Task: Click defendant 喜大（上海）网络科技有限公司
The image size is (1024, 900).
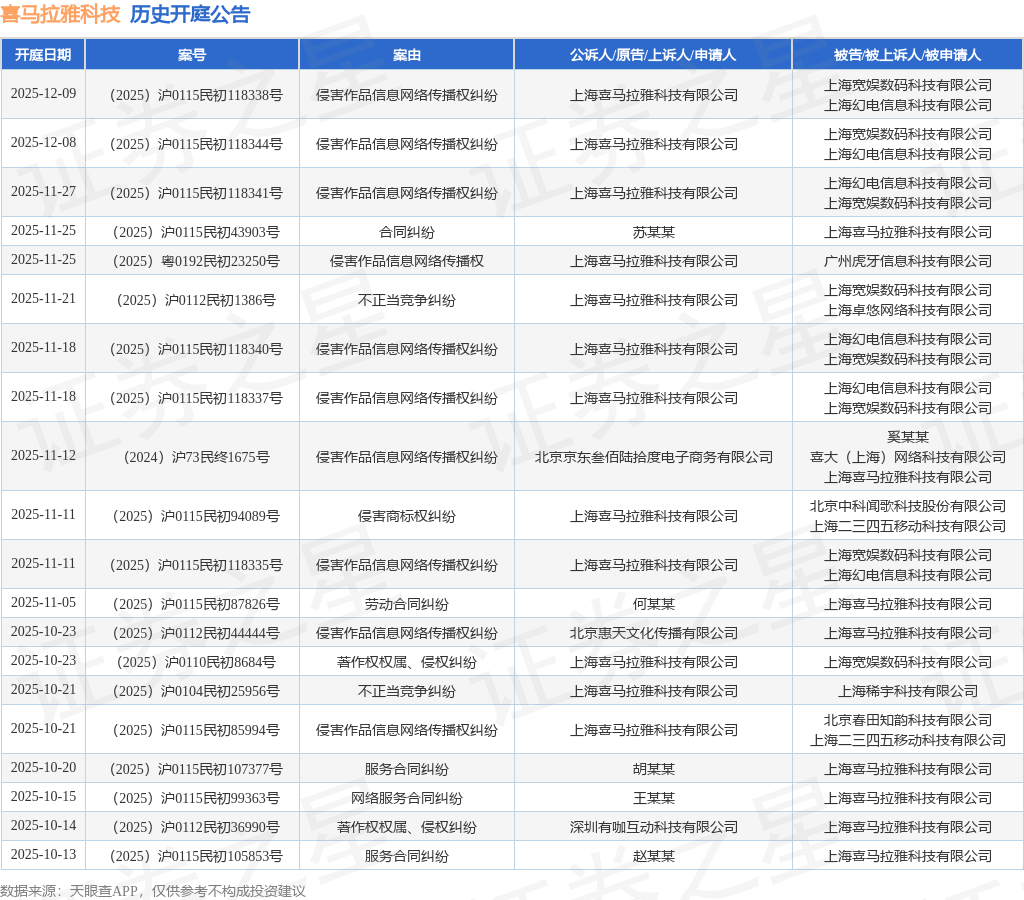Action: [x=908, y=457]
